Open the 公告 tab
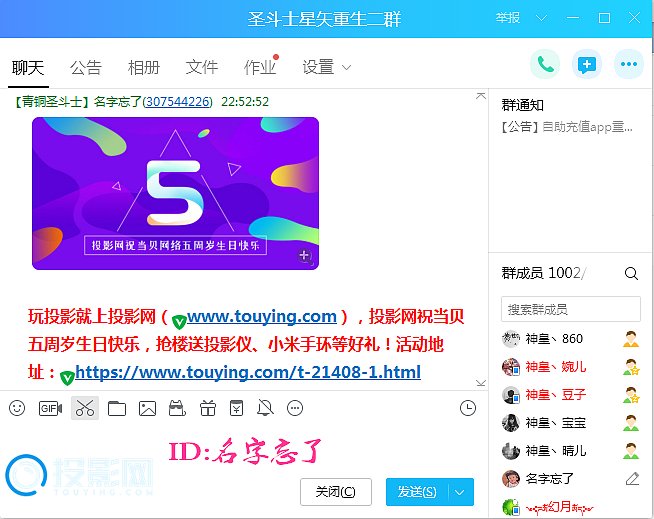Viewport: 654px width, 519px height. (86, 68)
